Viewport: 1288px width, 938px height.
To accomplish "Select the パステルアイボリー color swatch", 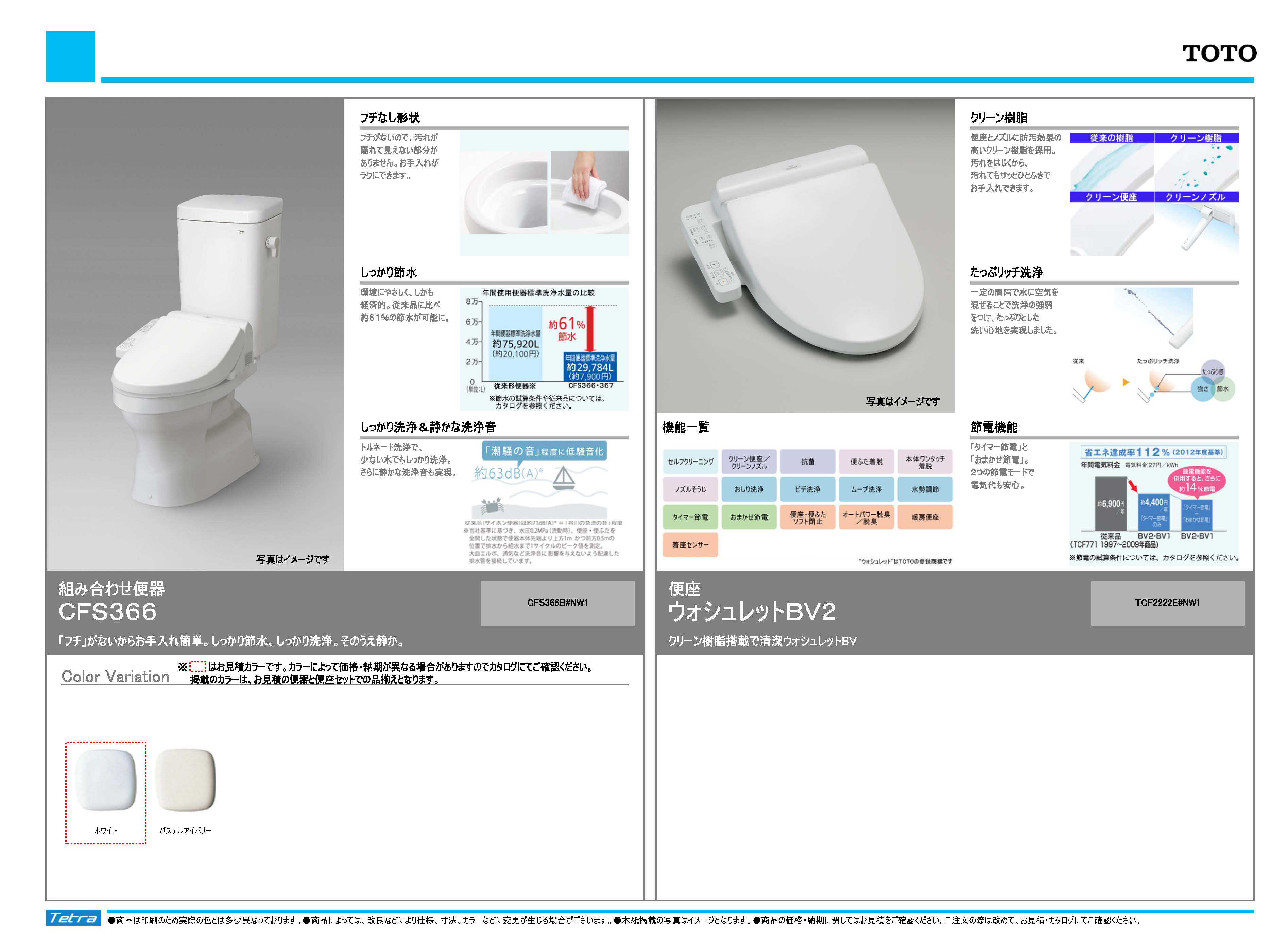I will coord(185,781).
